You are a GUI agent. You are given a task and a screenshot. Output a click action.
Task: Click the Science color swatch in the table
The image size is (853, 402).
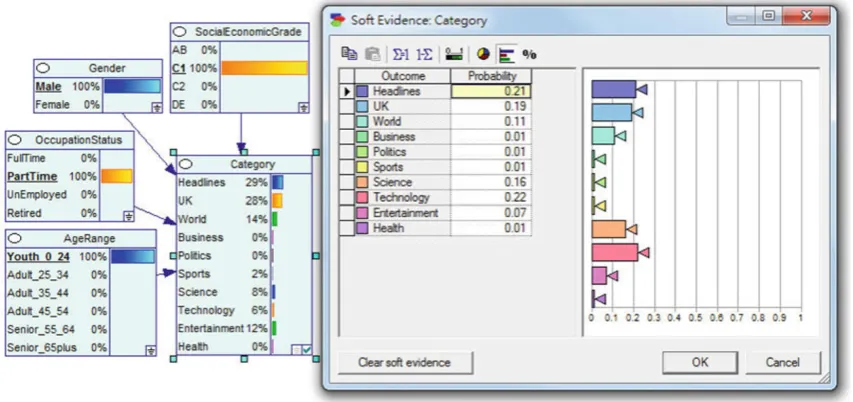(x=362, y=182)
